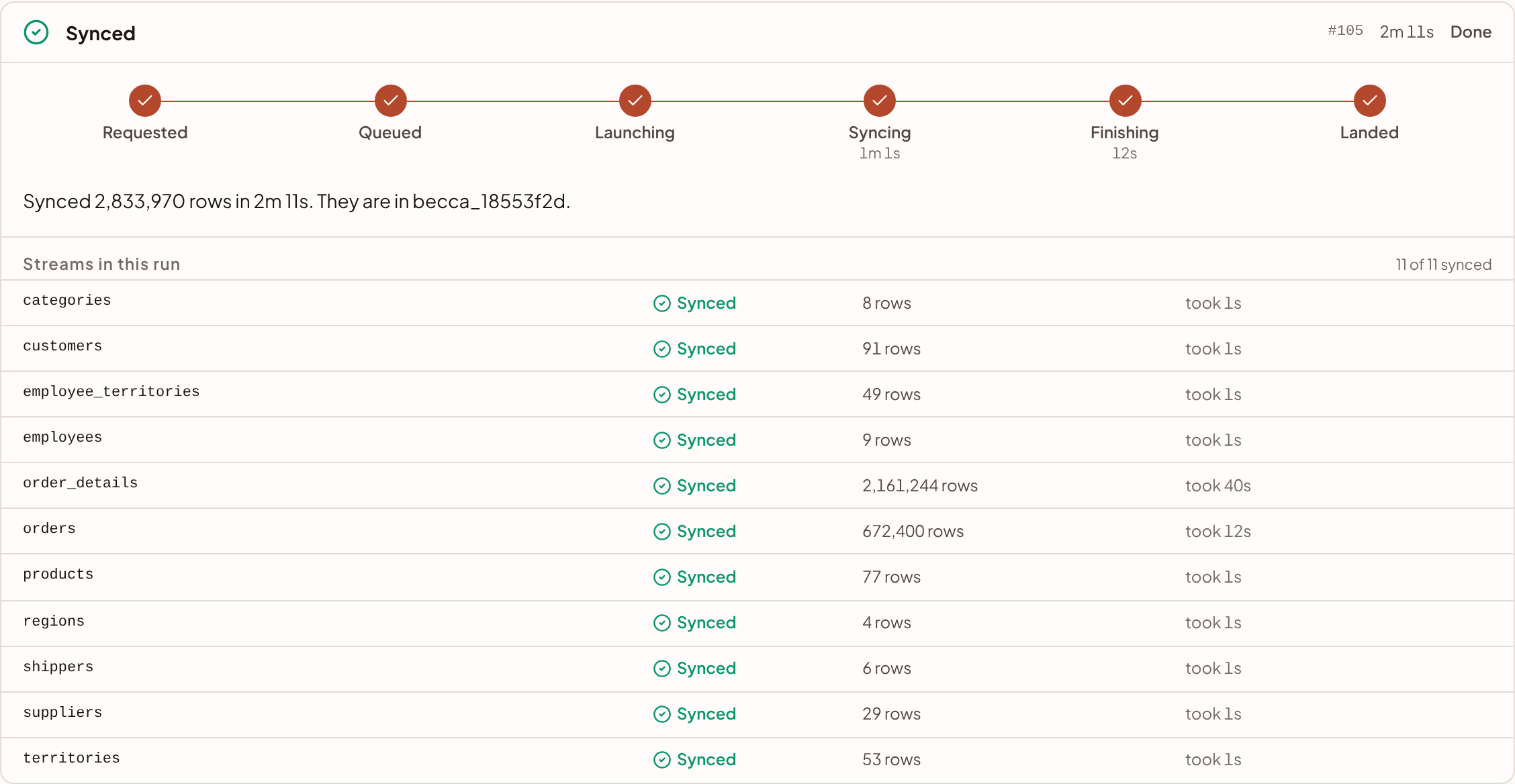Click the 'took 12s' duration
Screen dimensions: 1515x784
[x=1218, y=532]
